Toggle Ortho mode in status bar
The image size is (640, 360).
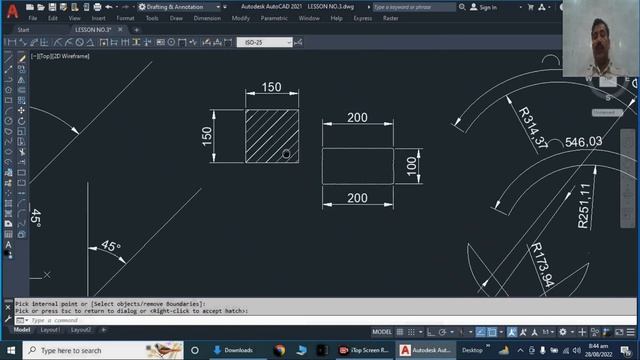pos(431,332)
